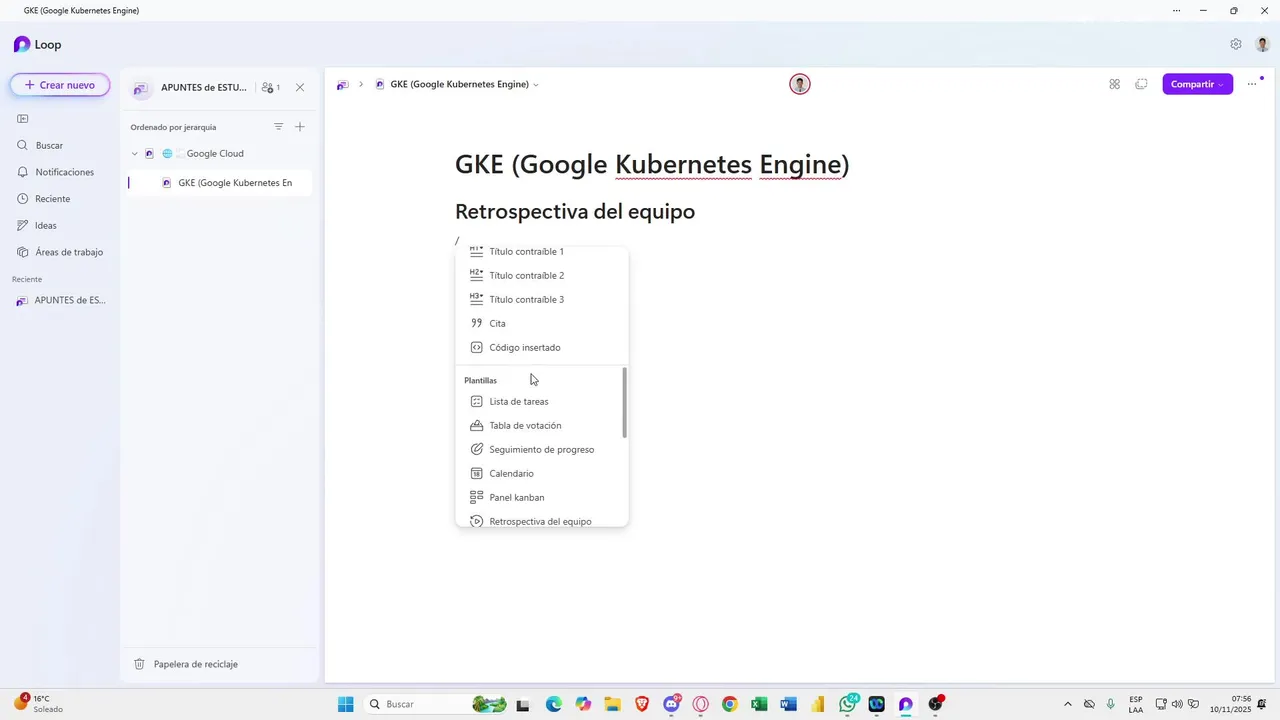This screenshot has width=1280, height=720.
Task: Click workspace icon in breadcrumb
Action: (x=342, y=85)
